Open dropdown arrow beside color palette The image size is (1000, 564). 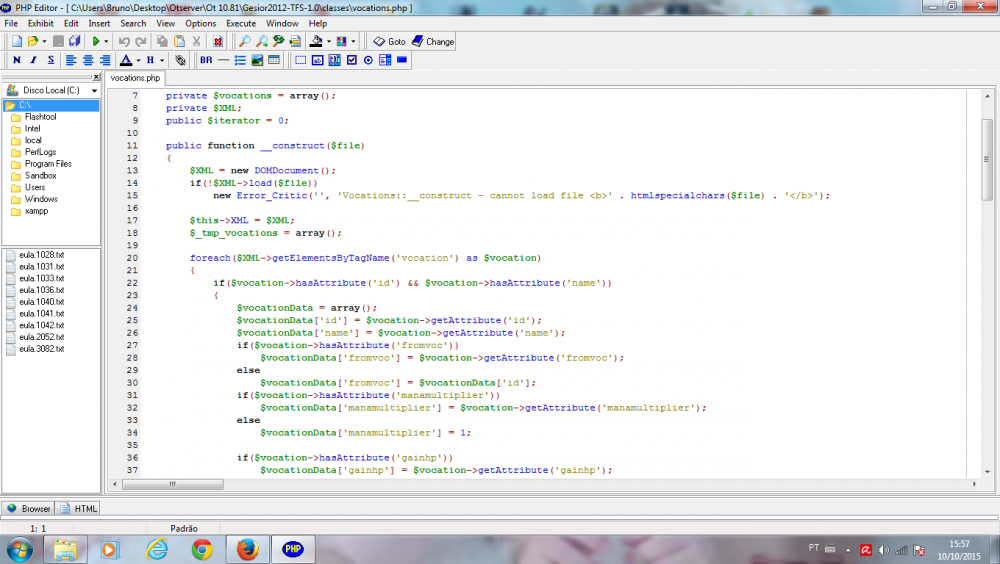353,41
